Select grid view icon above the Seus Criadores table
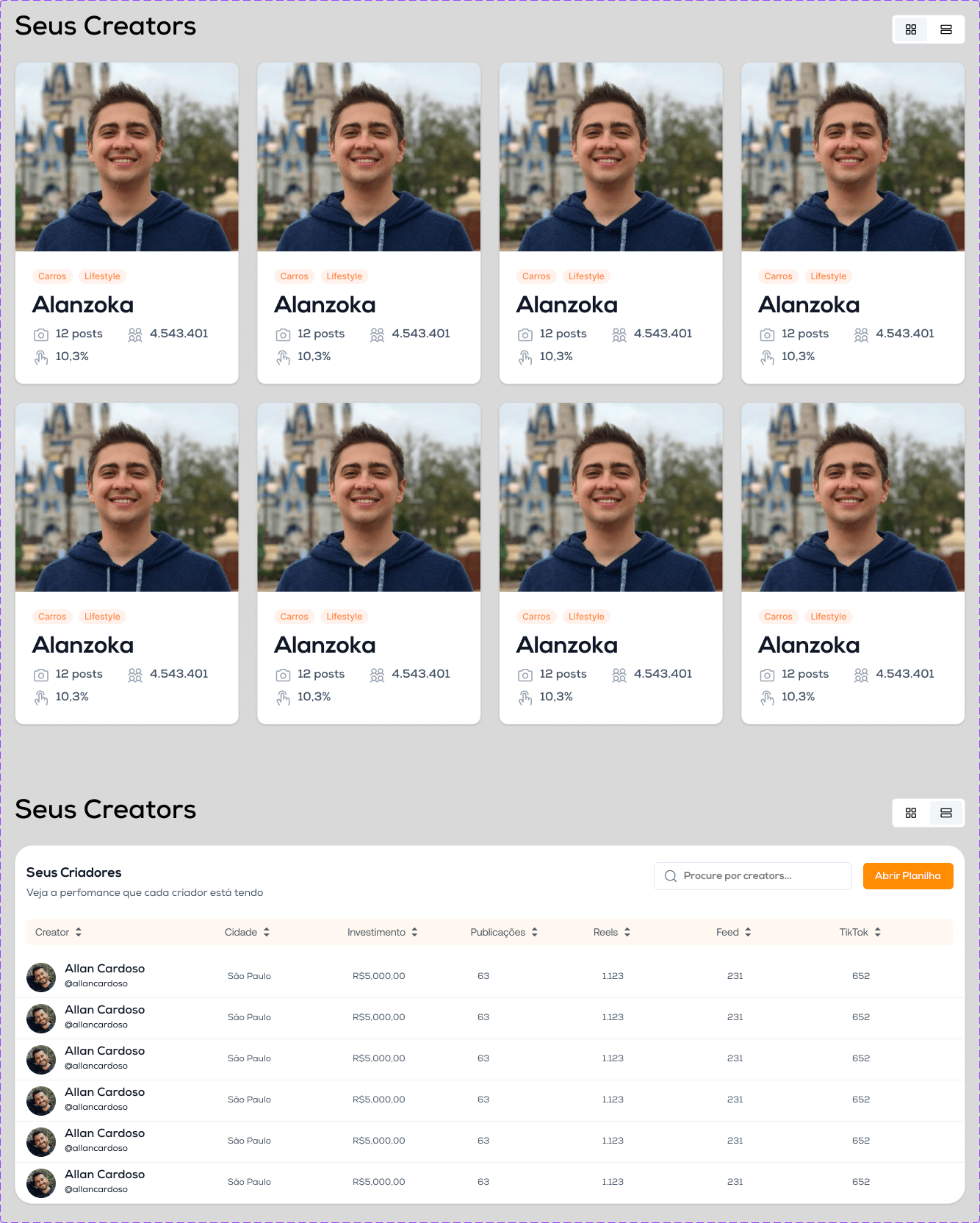The width and height of the screenshot is (980, 1223). point(911,813)
